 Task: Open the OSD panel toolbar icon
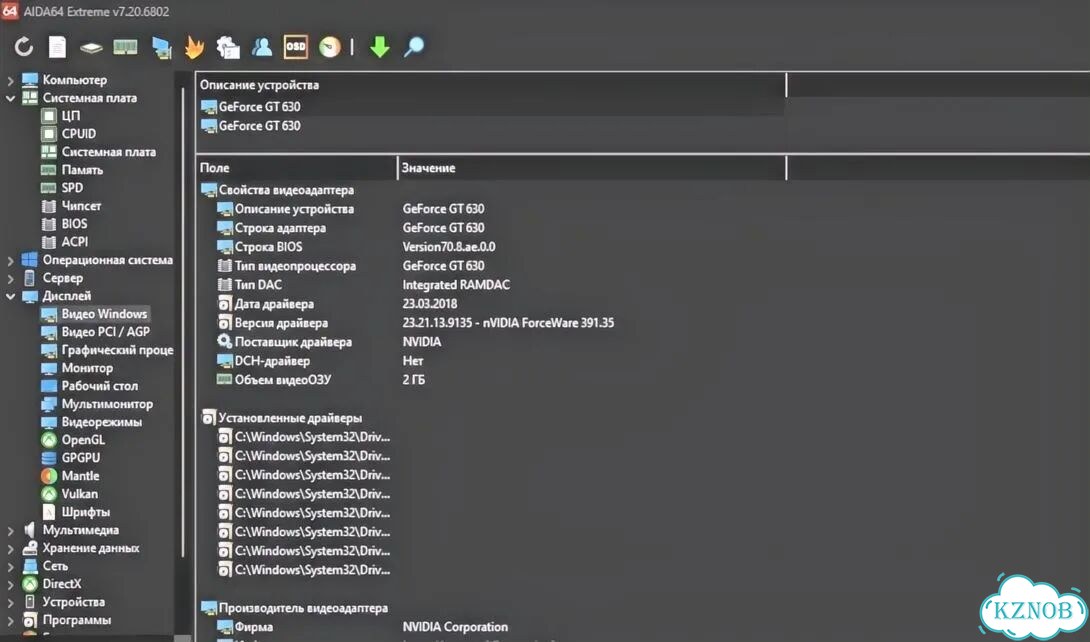tap(295, 47)
